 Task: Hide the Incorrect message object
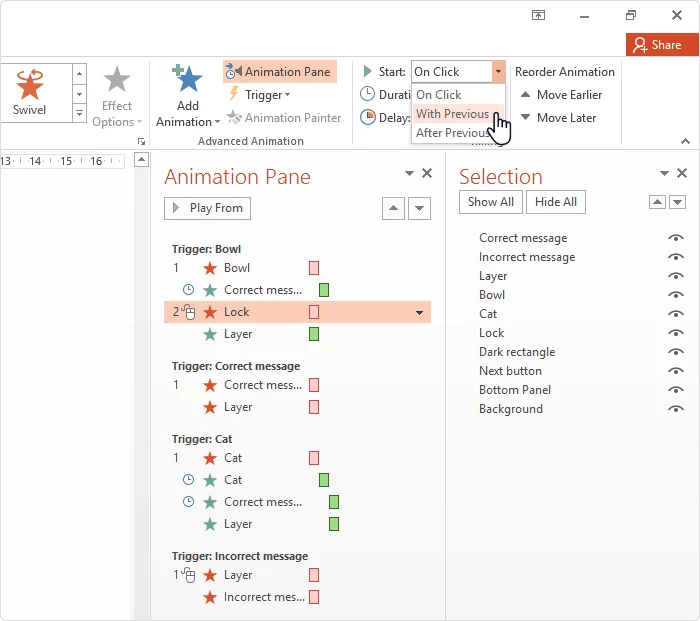676,257
